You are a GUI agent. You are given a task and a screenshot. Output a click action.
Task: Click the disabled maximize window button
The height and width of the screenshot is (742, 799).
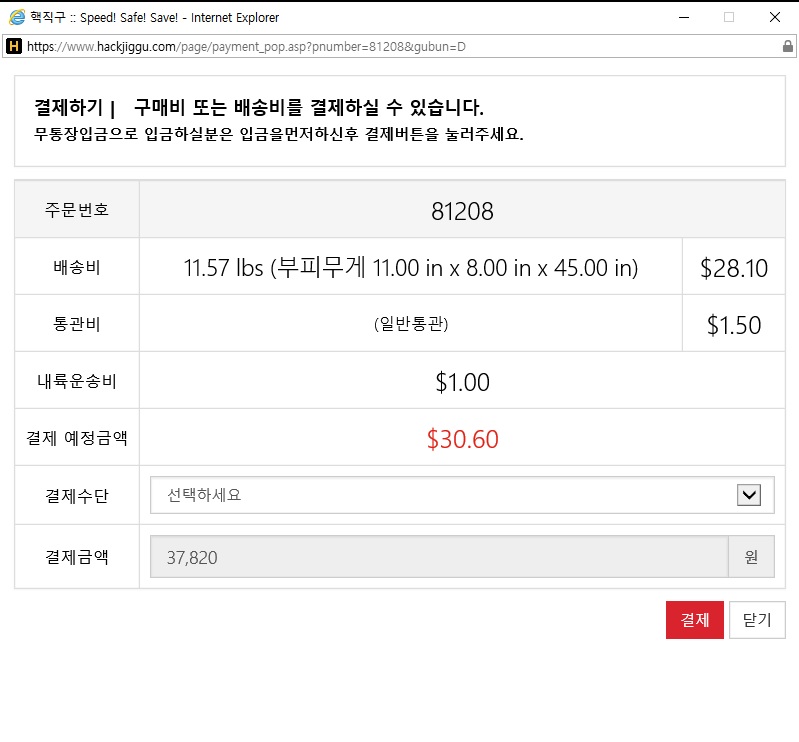(729, 17)
